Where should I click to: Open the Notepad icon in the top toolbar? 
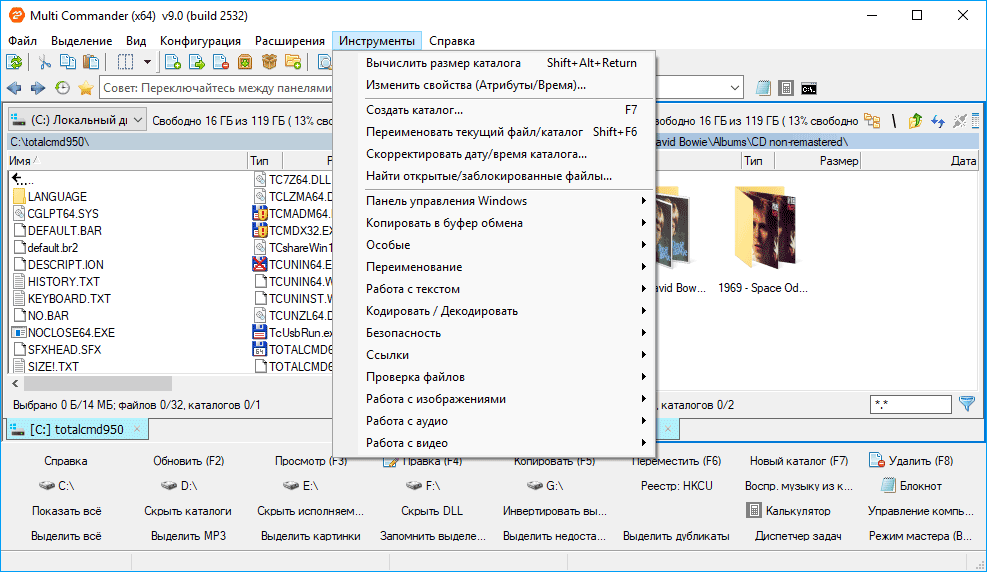tap(763, 88)
